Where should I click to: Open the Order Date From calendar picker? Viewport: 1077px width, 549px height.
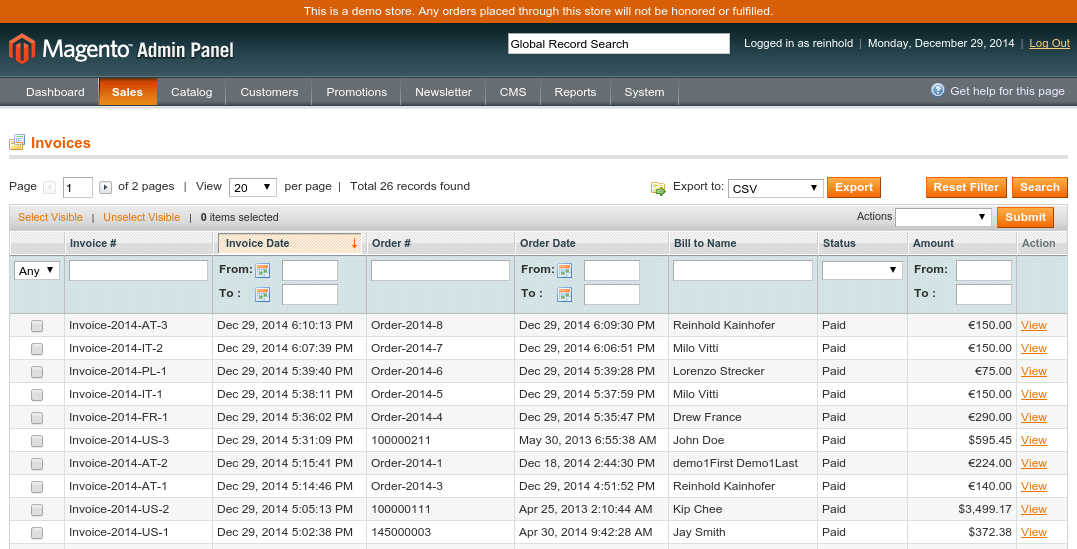565,270
